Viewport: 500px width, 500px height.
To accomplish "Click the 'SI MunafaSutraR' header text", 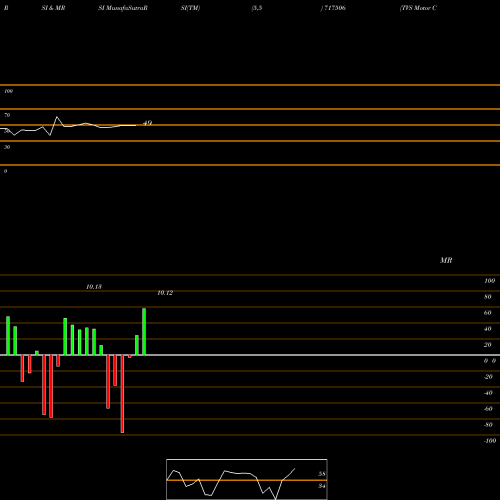I will point(123,8).
